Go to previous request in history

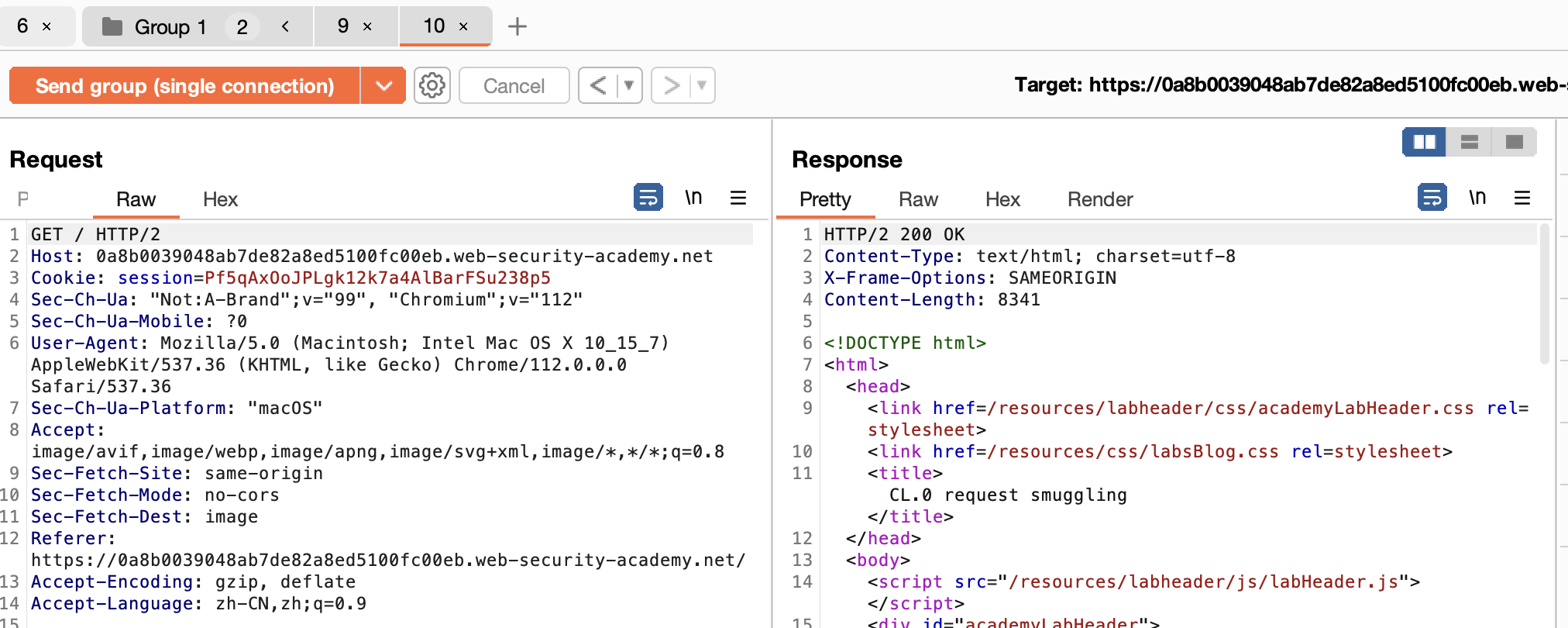(x=598, y=85)
